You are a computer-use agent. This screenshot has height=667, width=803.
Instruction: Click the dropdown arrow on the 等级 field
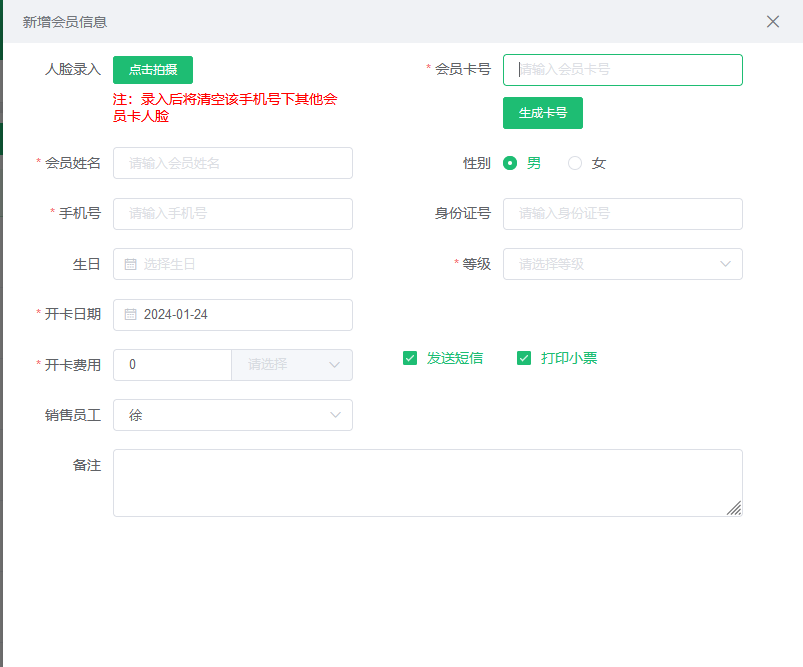coord(728,264)
